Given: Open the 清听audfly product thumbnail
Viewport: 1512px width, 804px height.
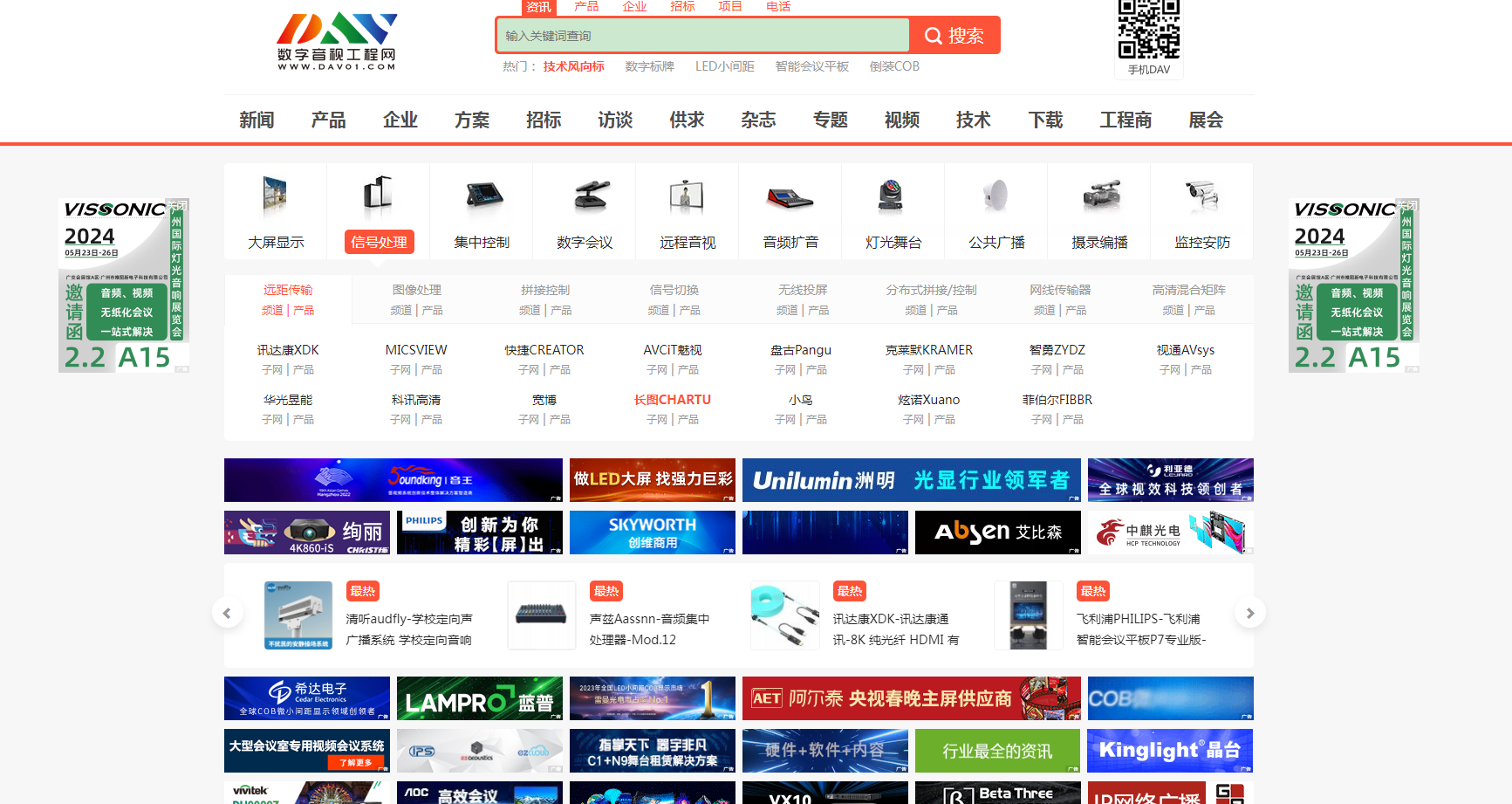Looking at the screenshot, I should 298,615.
